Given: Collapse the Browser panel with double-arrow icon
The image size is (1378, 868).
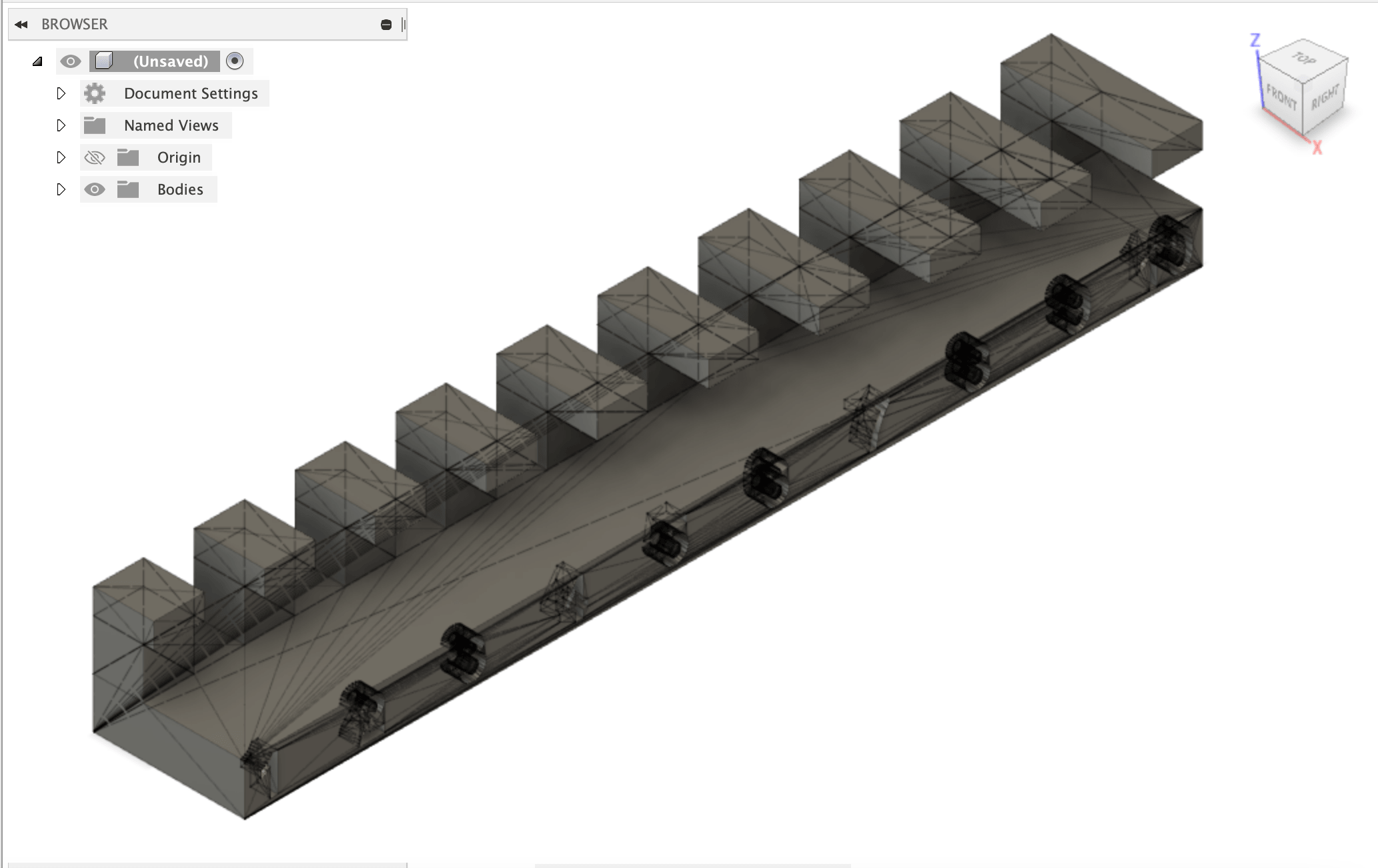Looking at the screenshot, I should (x=21, y=25).
